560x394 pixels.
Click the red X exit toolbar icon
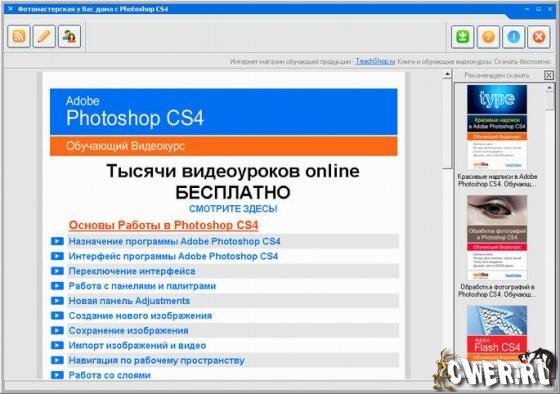[x=539, y=37]
